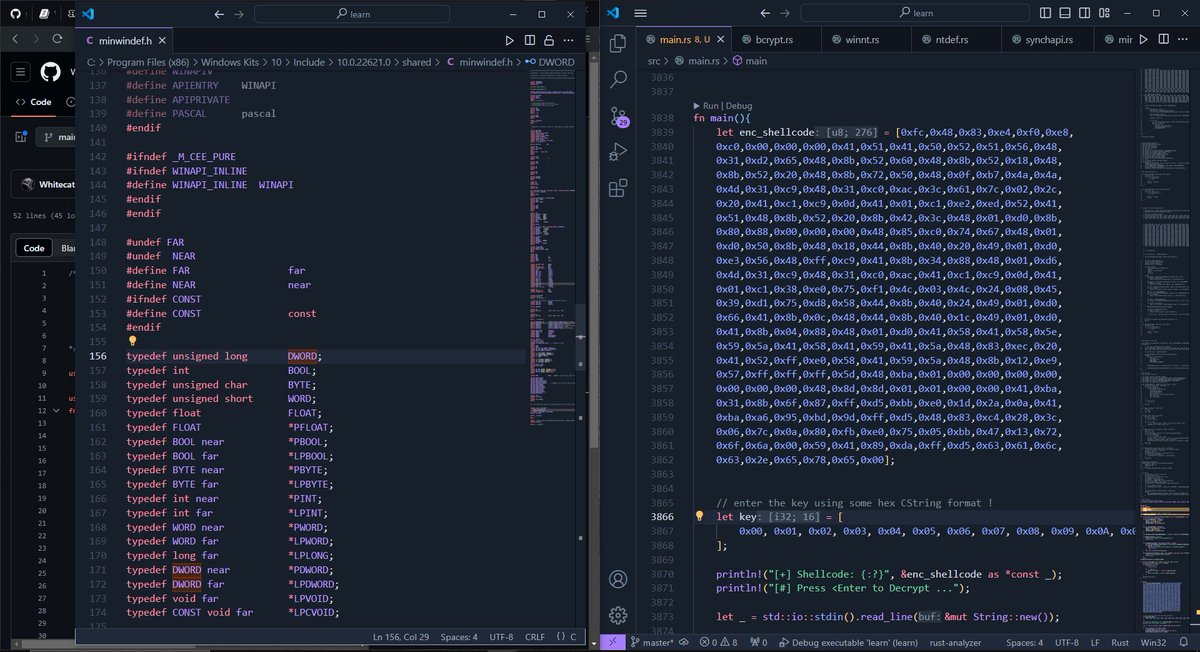Open GitHub hamburger menu in background browser
The image size is (1200, 652).
(x=21, y=73)
